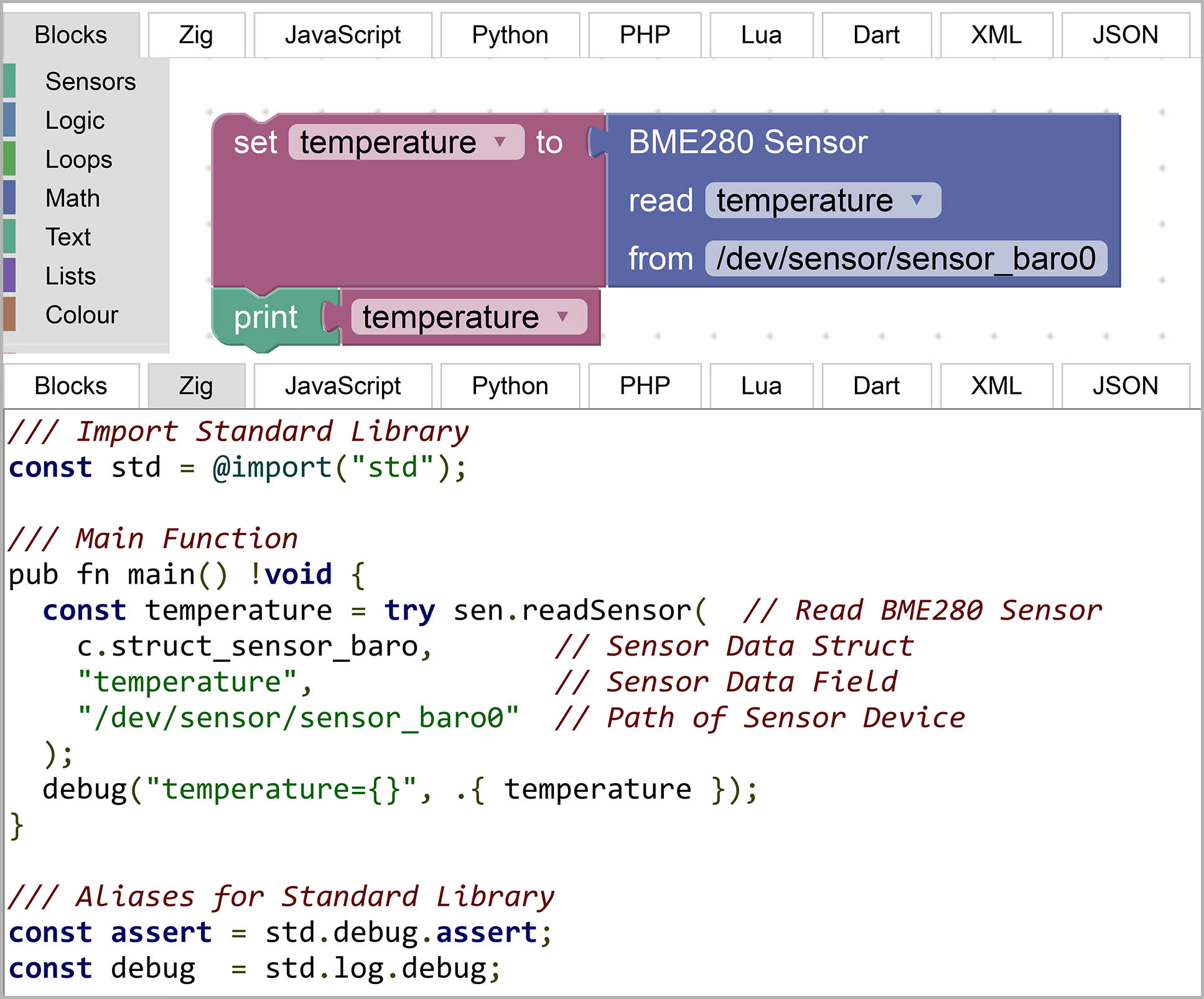
Task: Edit the /dev/sensor/sensor_baro0 path field
Action: (x=905, y=259)
